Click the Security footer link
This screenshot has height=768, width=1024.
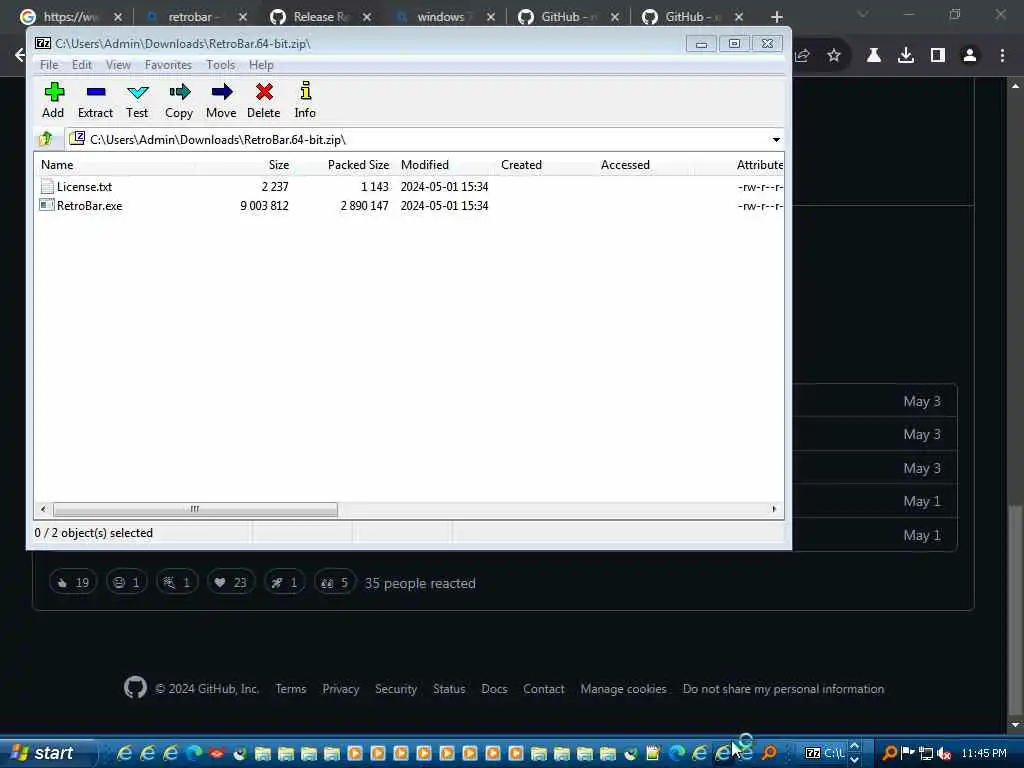[396, 688]
